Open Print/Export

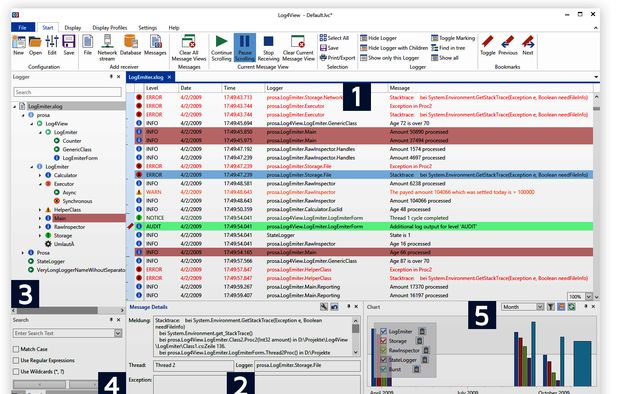[337, 58]
